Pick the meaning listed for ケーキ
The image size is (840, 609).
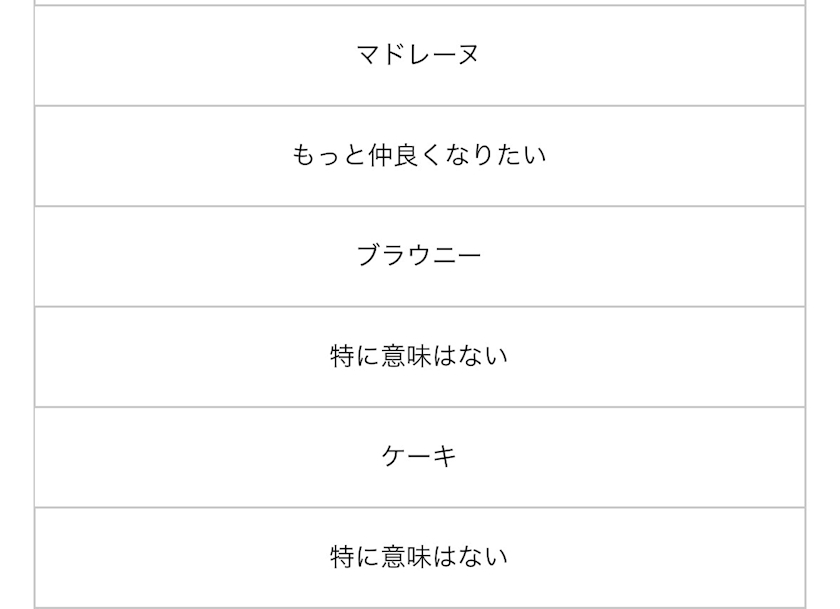click(419, 557)
